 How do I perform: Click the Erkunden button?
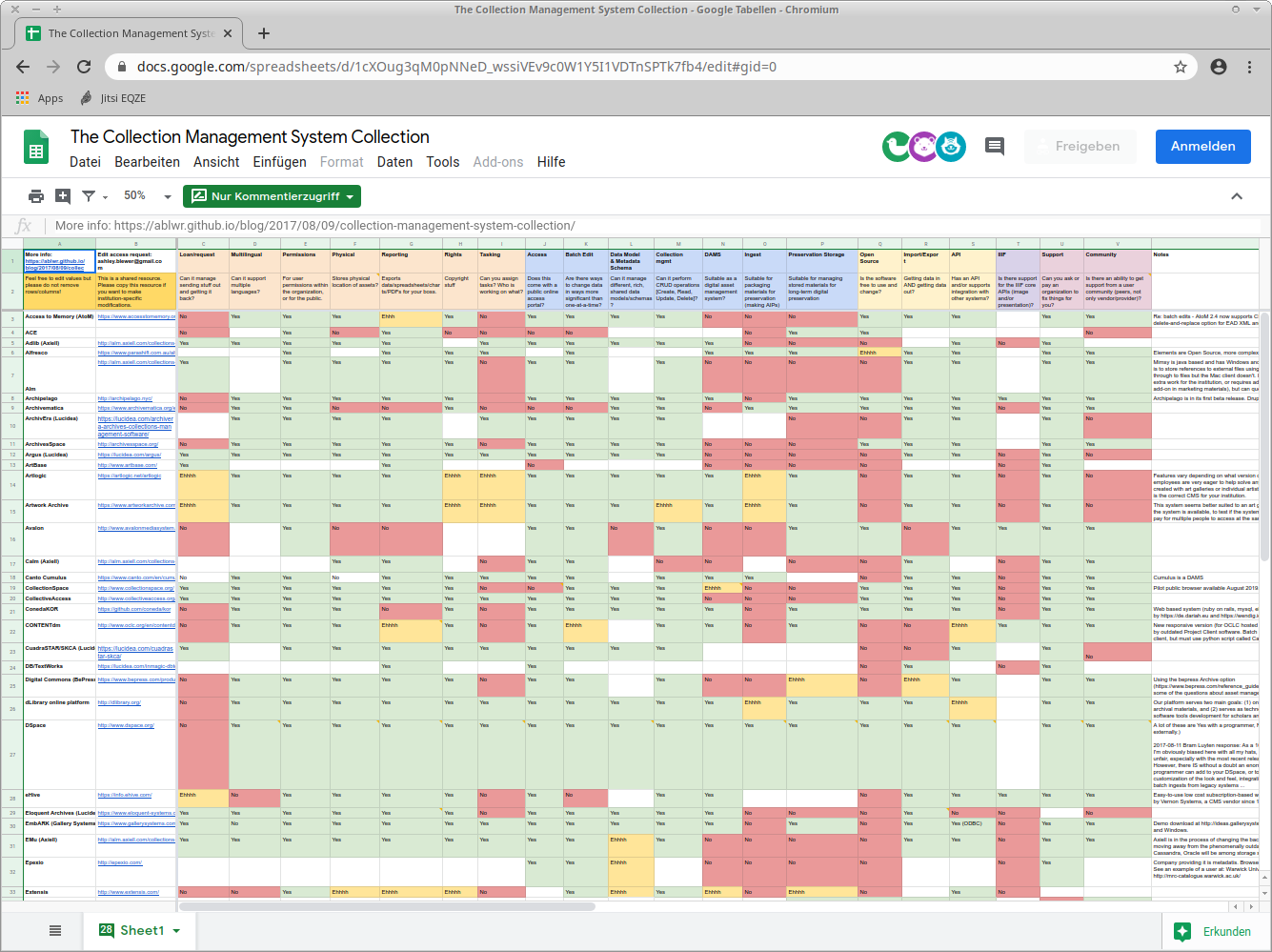[x=1213, y=931]
